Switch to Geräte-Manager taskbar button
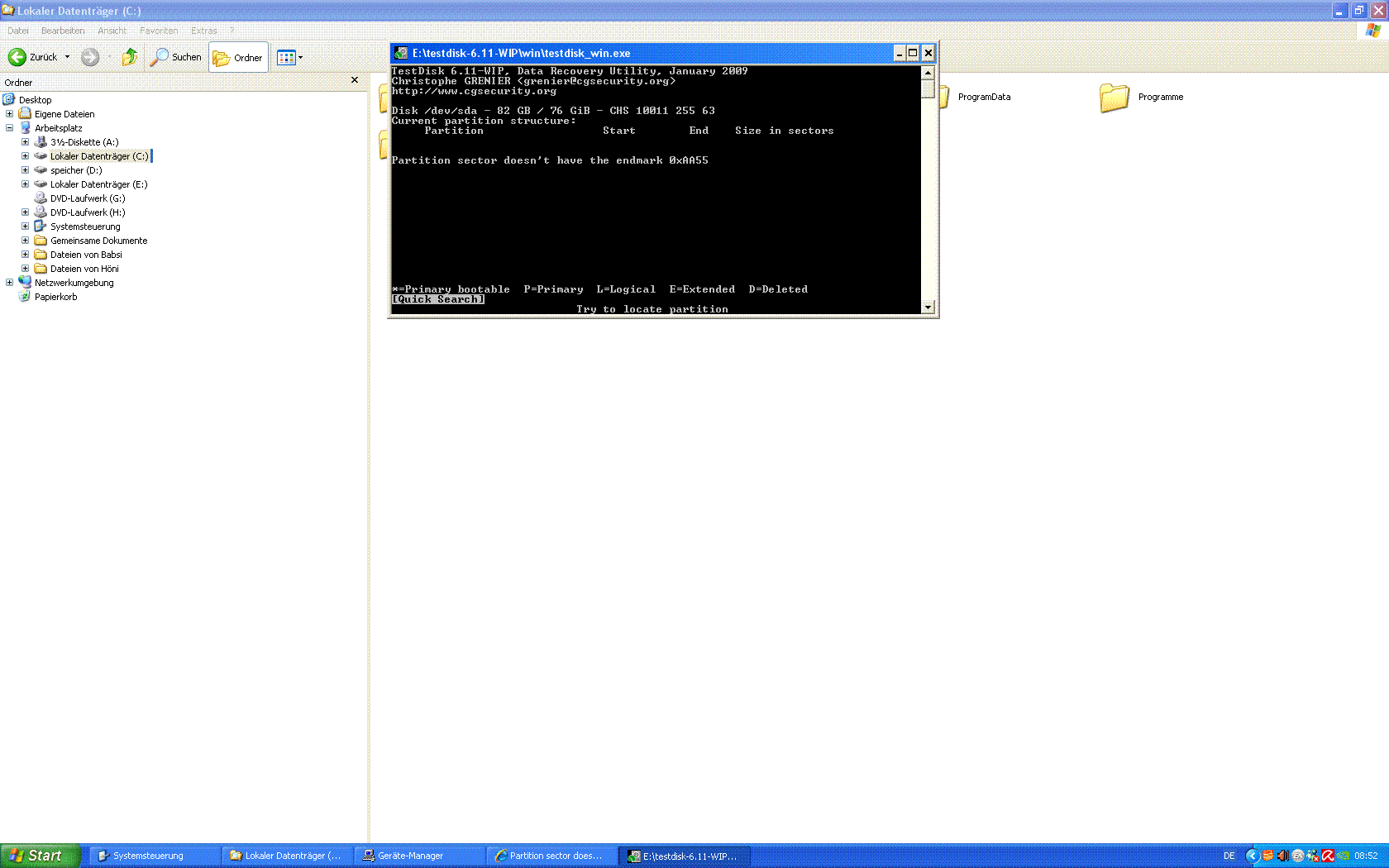Viewport: 1389px width, 868px height. point(419,856)
